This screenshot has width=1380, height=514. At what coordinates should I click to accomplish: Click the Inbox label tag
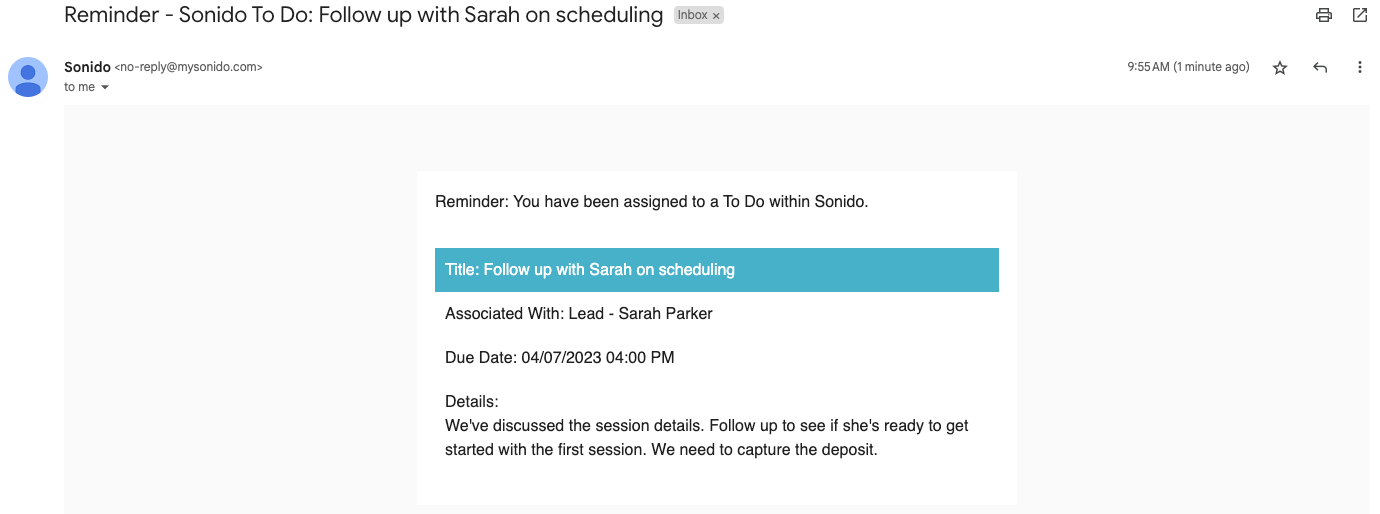tap(692, 16)
